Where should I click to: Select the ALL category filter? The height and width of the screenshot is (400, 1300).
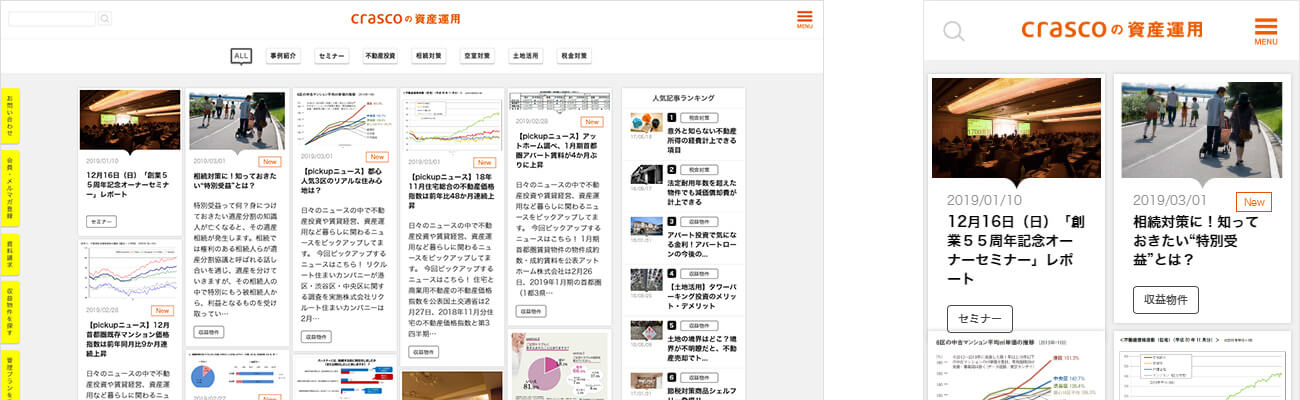click(241, 56)
